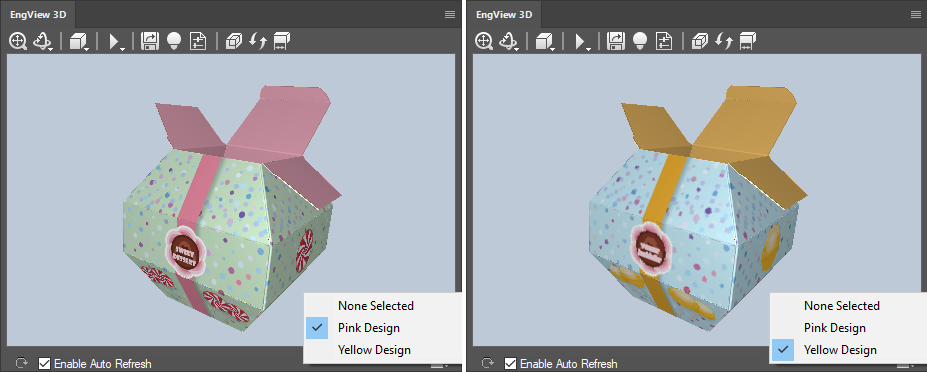Screen dimensions: 927x372
Task: Click light bulb icon in left panel
Action: point(173,41)
